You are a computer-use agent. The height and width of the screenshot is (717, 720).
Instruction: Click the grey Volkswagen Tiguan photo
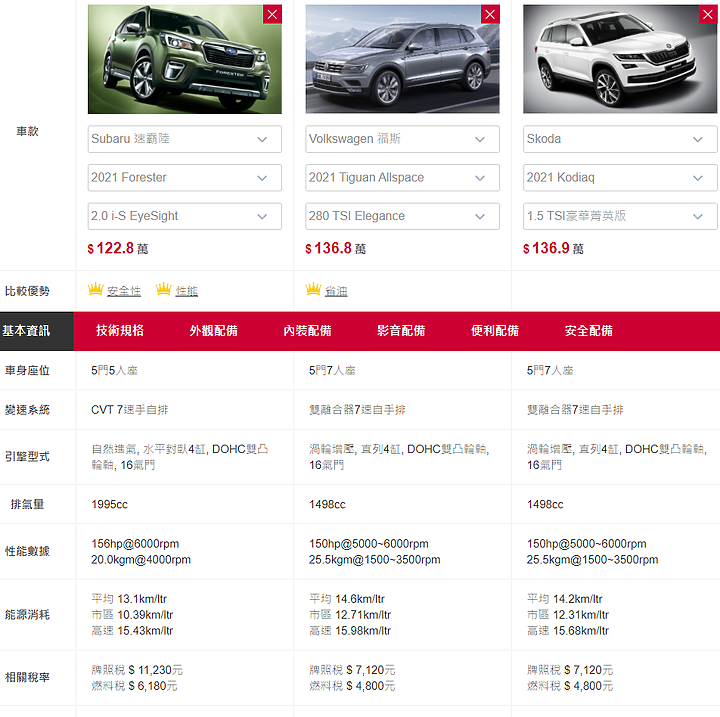point(402,59)
